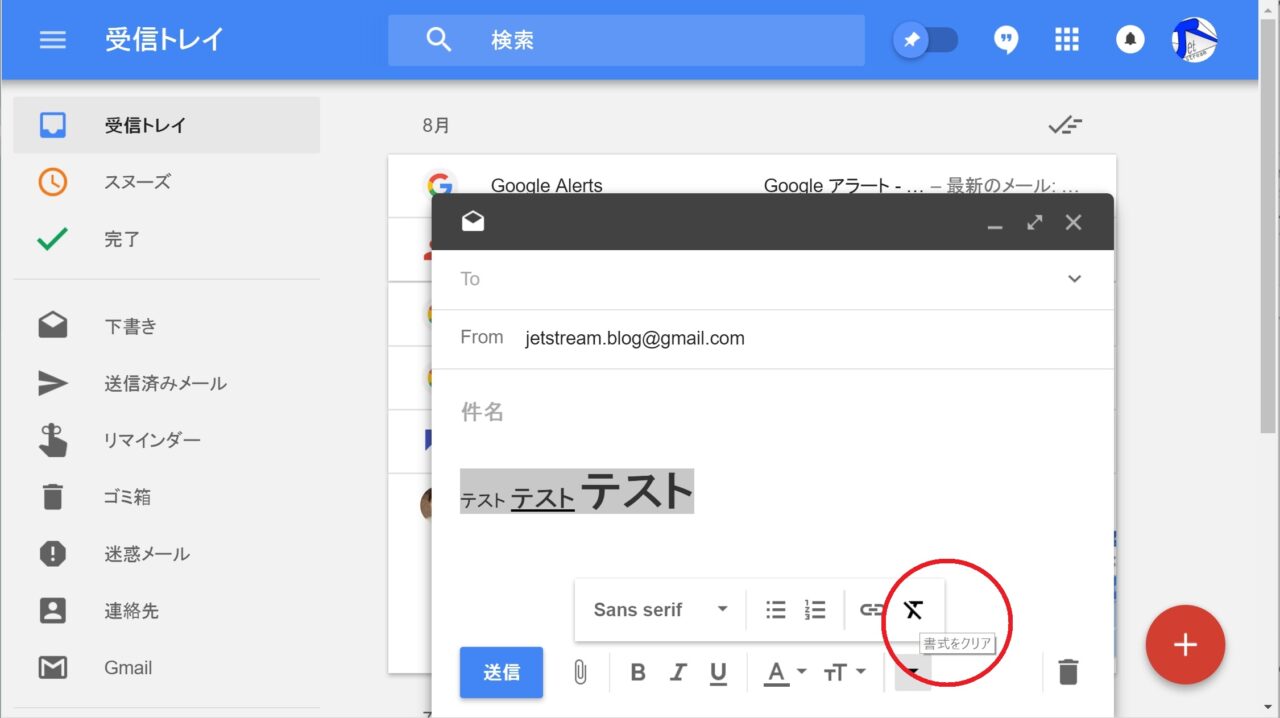The image size is (1280, 718).
Task: Open the text size dropdown
Action: [x=844, y=673]
